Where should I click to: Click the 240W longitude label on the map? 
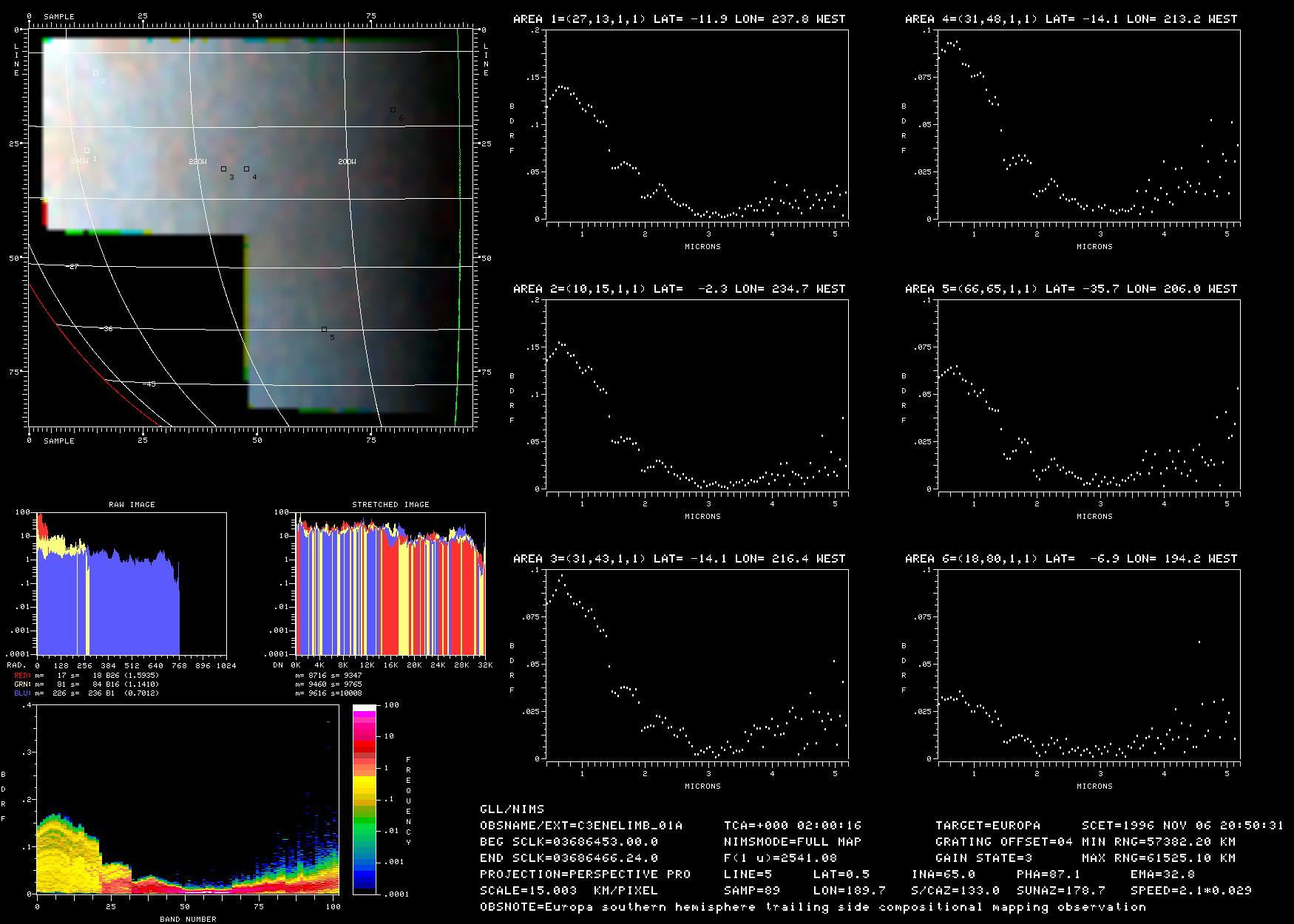79,161
